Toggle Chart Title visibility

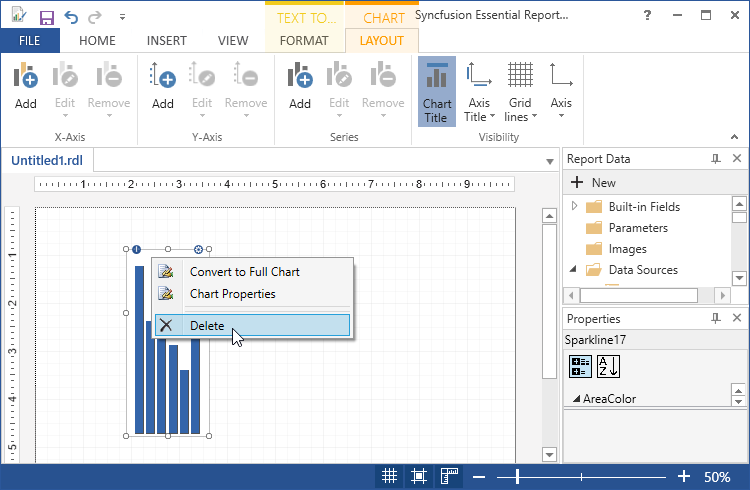tap(436, 91)
